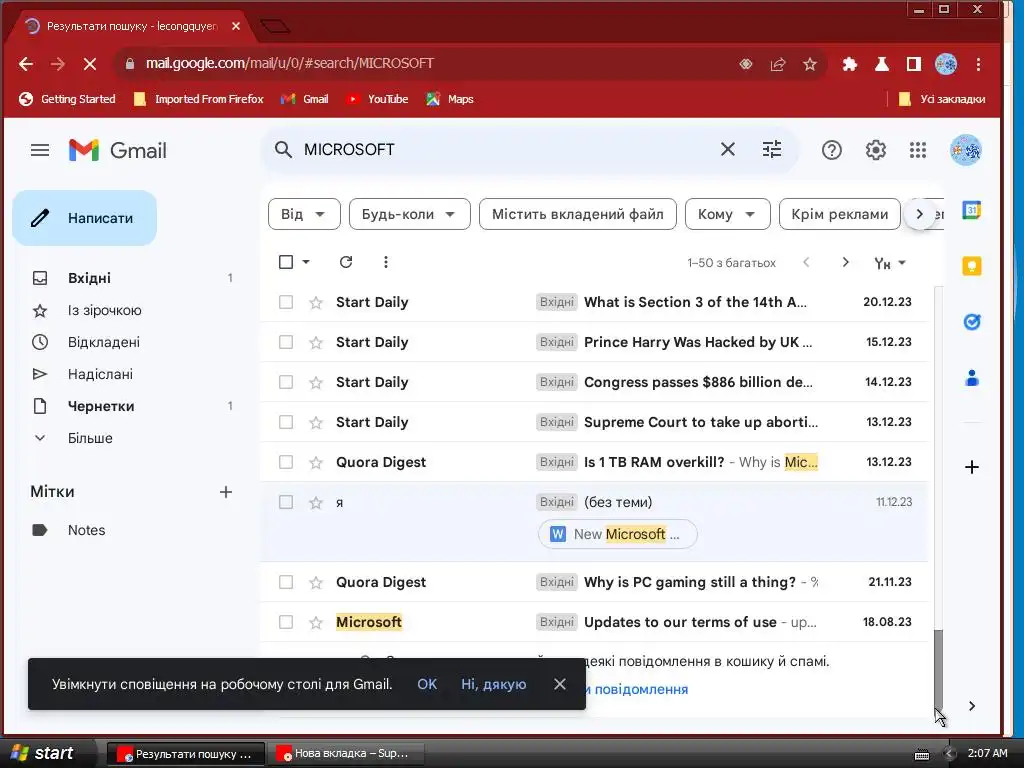Open the 'New Microsoft' Word attachment chip
This screenshot has width=1024, height=768.
[618, 534]
